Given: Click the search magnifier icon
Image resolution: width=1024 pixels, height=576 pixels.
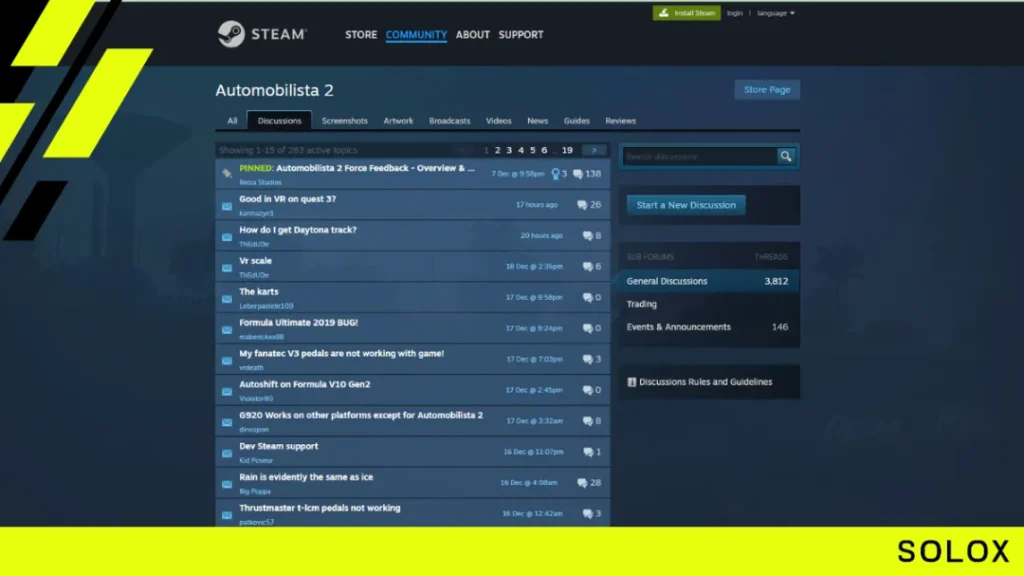Looking at the screenshot, I should pos(786,156).
